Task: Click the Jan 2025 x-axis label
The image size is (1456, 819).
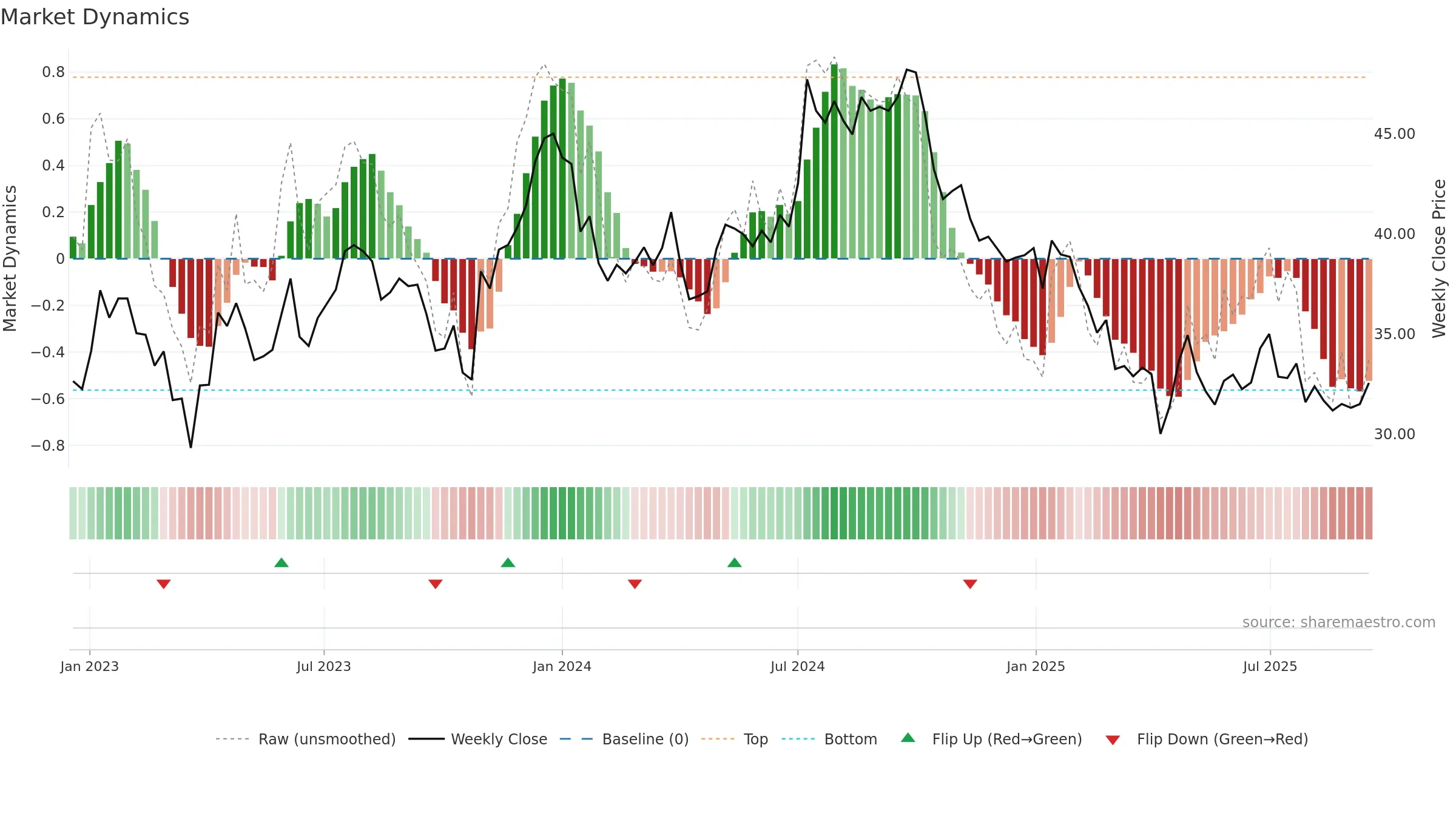Action: click(x=1036, y=666)
